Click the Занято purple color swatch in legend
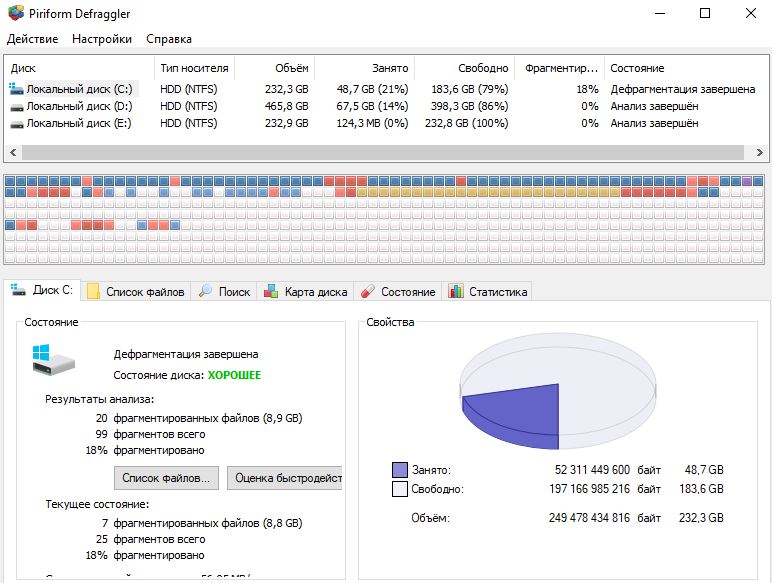The width and height of the screenshot is (772, 583). pyautogui.click(x=400, y=470)
